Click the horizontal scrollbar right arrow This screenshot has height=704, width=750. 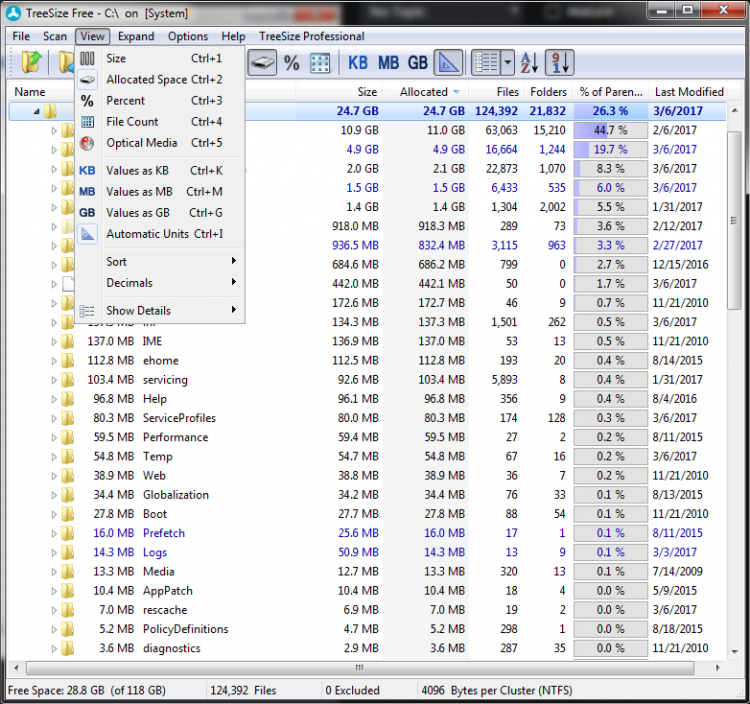tap(717, 668)
